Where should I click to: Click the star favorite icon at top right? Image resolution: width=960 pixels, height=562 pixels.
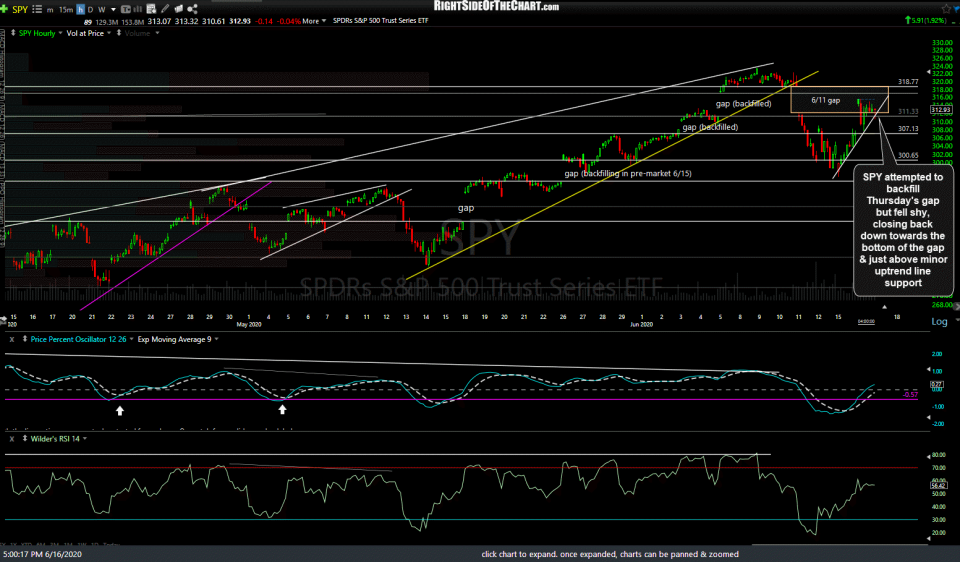click(x=947, y=9)
